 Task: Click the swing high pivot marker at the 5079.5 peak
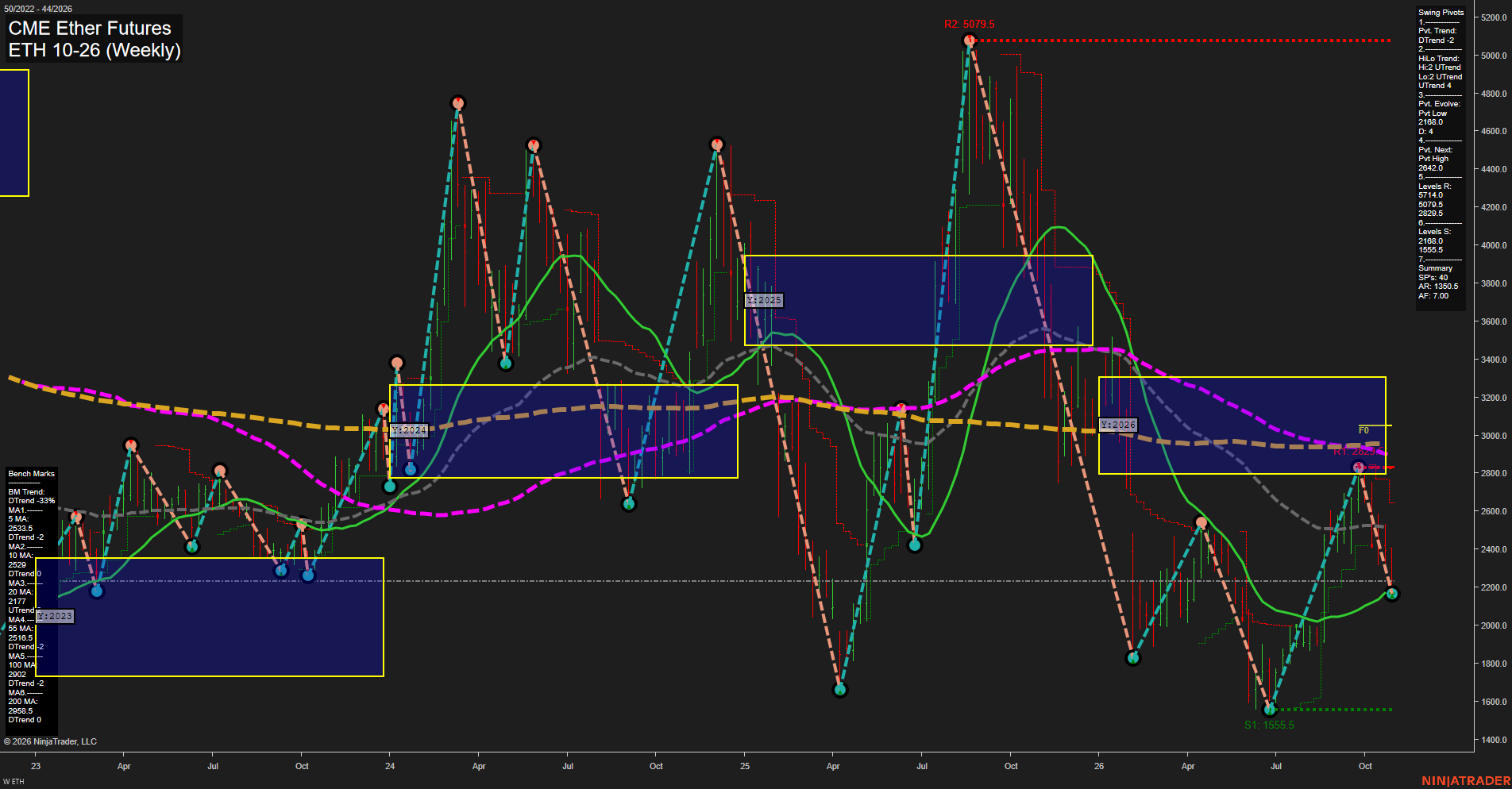[x=968, y=40]
